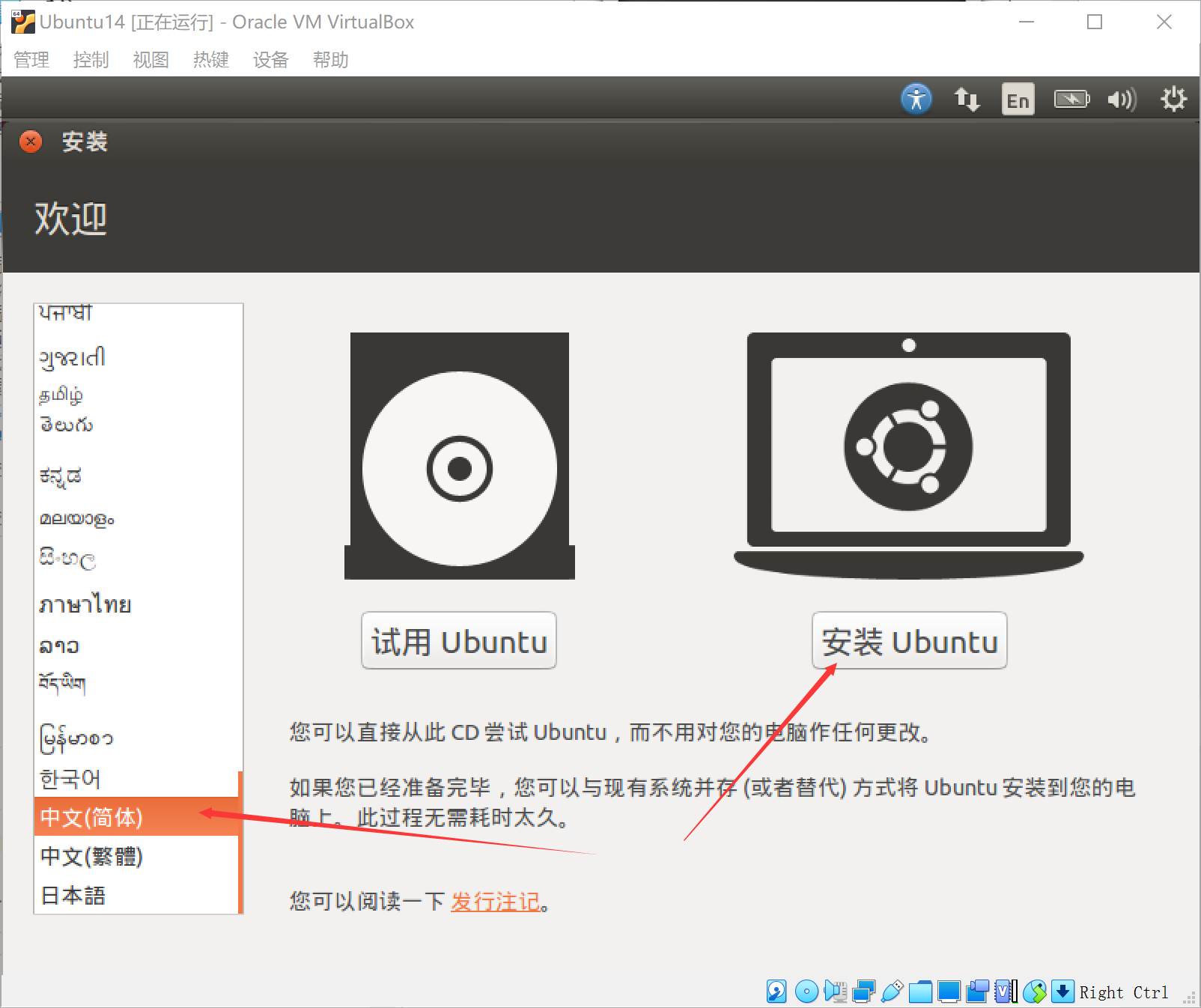The height and width of the screenshot is (1008, 1201).
Task: Click the audio status icon in VirtualBox
Action: [x=835, y=992]
